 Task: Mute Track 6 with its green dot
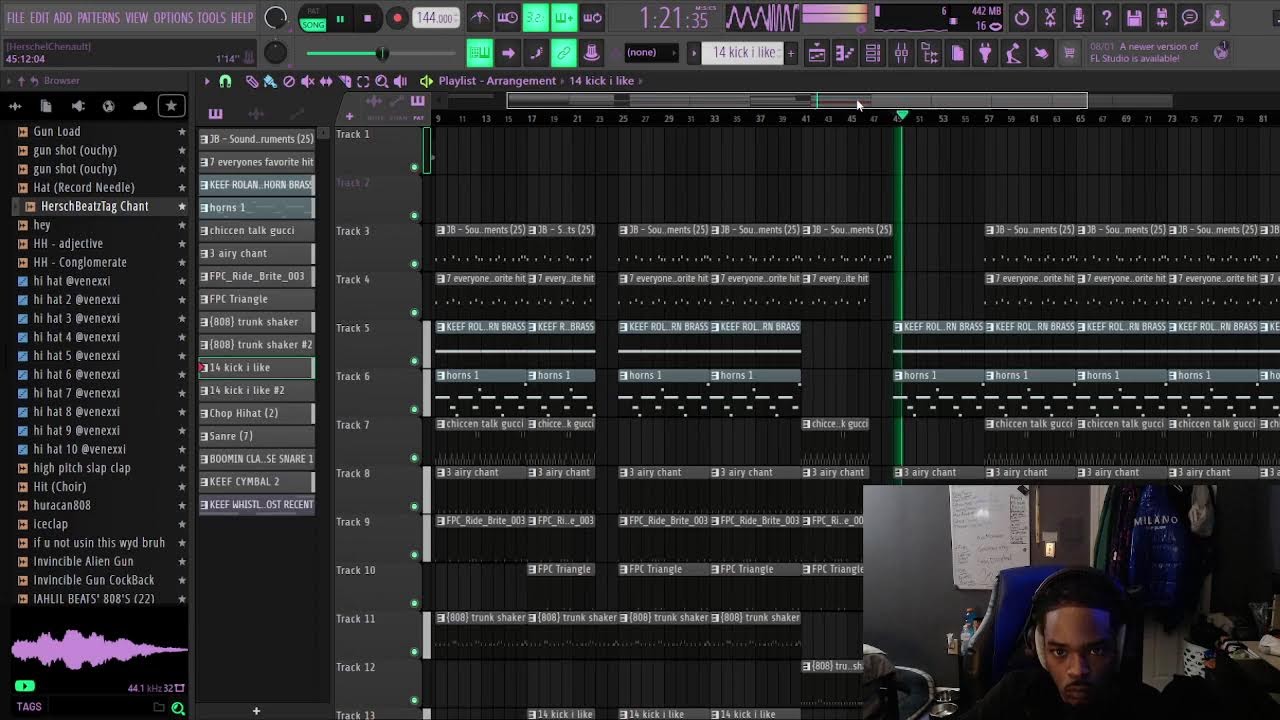click(x=414, y=409)
